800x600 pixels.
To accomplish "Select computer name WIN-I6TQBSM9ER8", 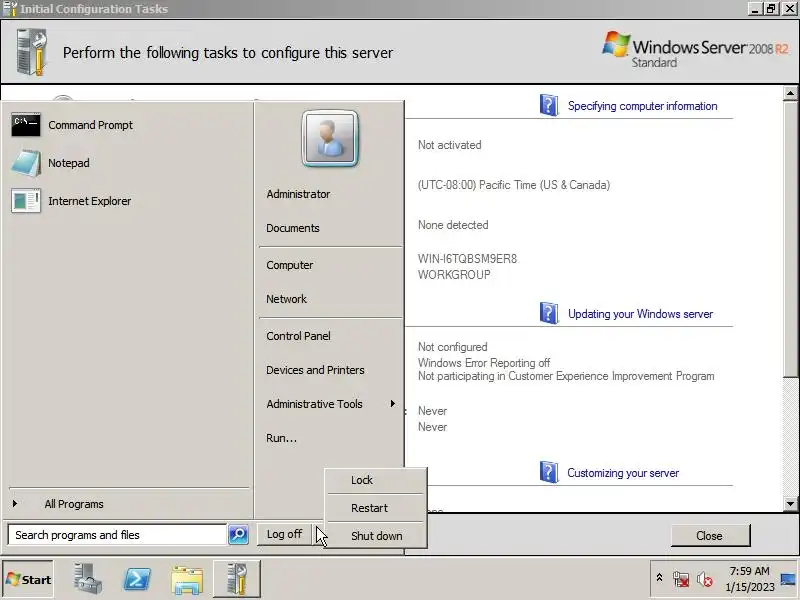I will pyautogui.click(x=467, y=259).
